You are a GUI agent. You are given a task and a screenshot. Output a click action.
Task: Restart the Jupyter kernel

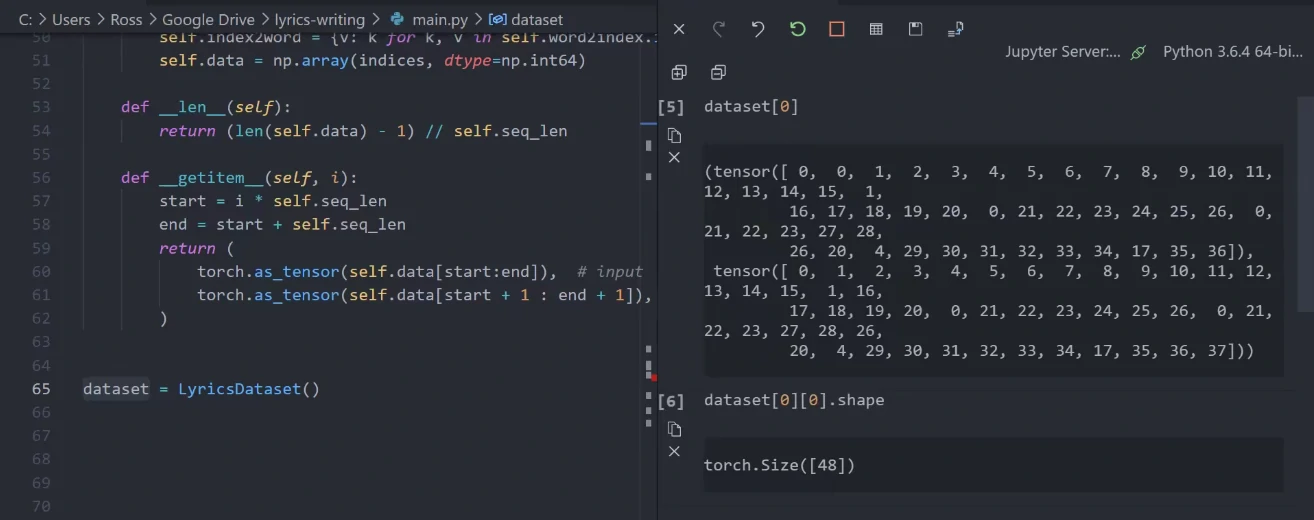[797, 30]
